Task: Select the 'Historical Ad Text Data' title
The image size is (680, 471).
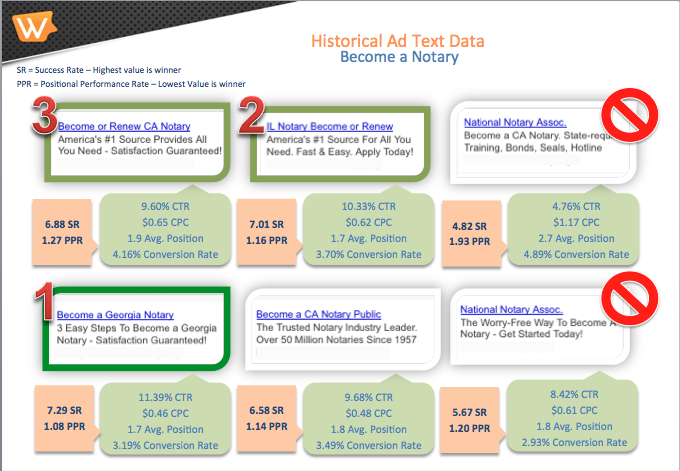Action: 398,41
